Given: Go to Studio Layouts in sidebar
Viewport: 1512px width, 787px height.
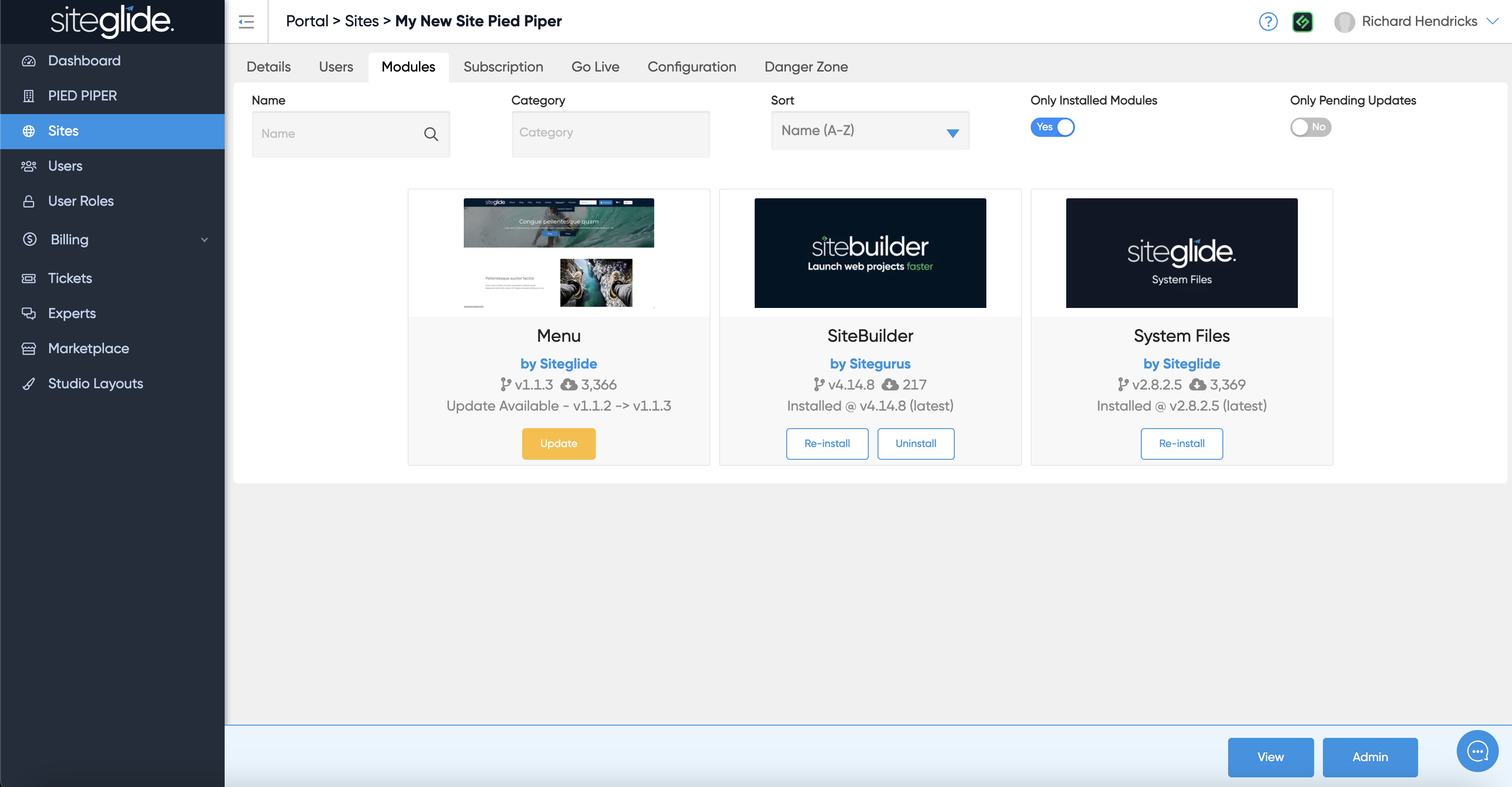Looking at the screenshot, I should click(x=95, y=383).
